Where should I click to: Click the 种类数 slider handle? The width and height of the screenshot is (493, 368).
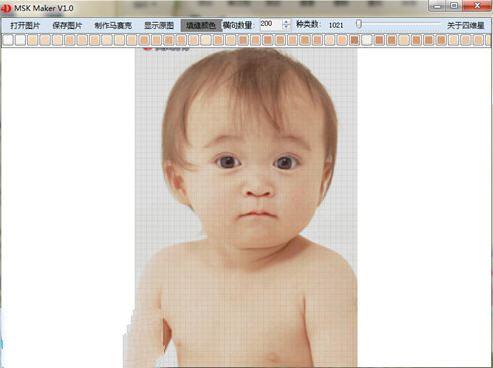[x=359, y=24]
